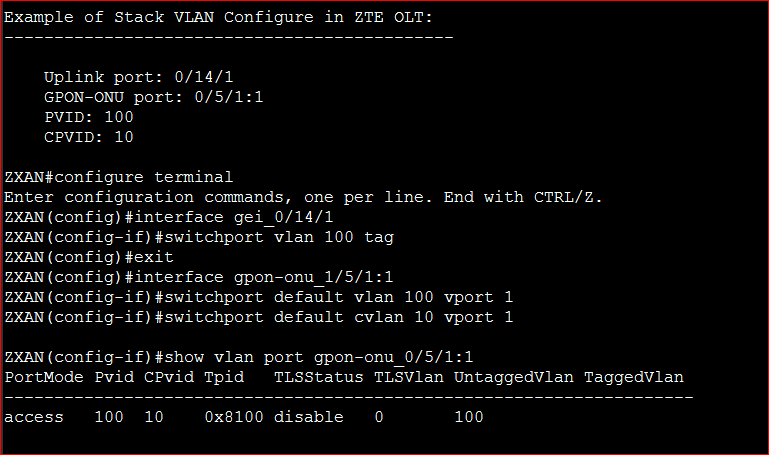Screen dimensions: 769x455
Task: Click the 'TaggedVlan' column header
Action: pyautogui.click(x=633, y=377)
